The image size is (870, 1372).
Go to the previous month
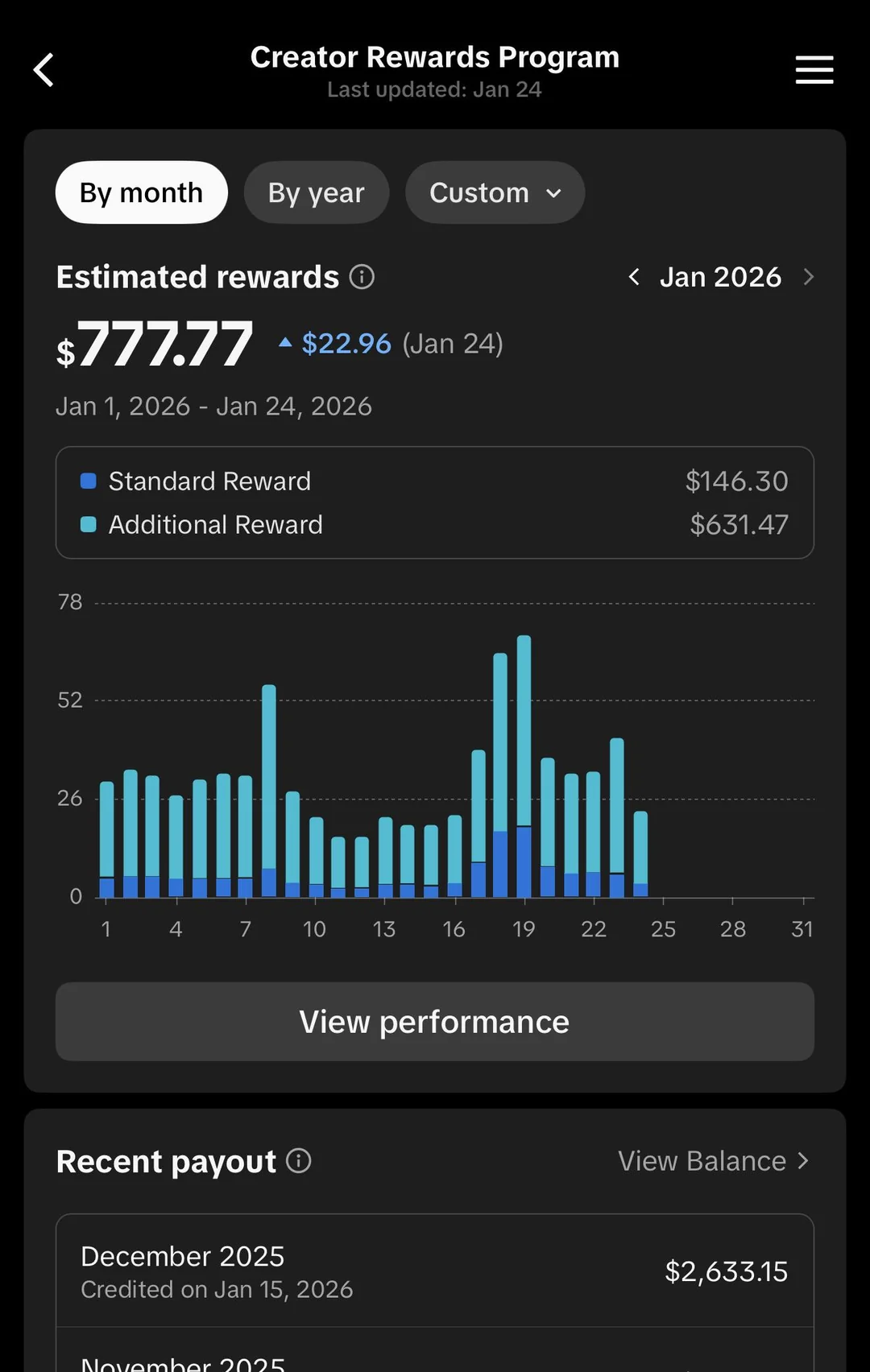(x=634, y=277)
